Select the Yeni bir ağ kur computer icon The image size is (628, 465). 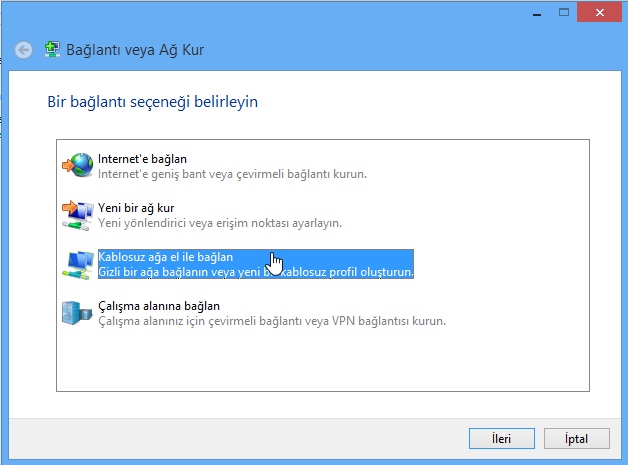coord(78,215)
